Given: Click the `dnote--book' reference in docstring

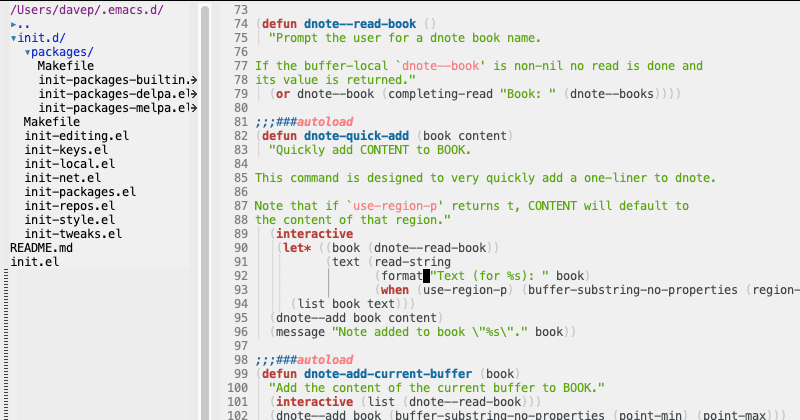Looking at the screenshot, I should tap(441, 66).
